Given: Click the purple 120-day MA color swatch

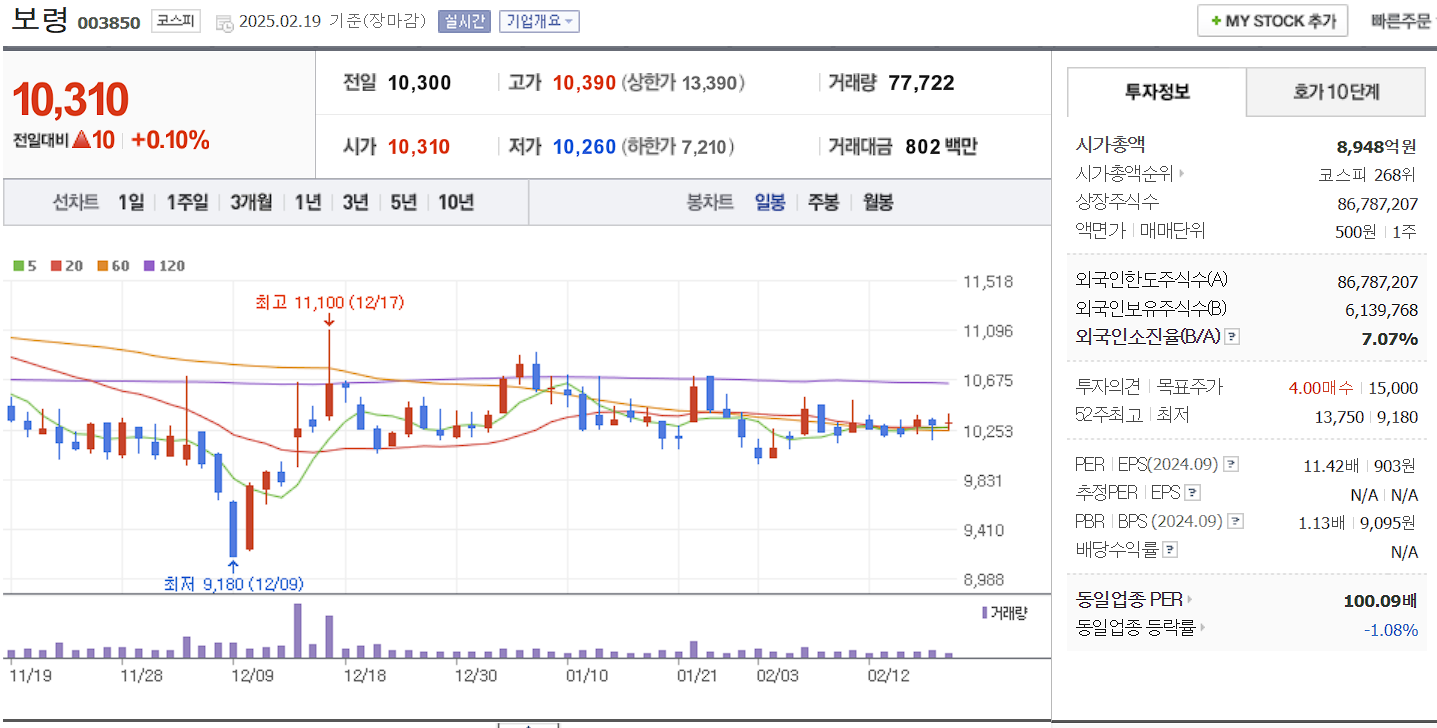Looking at the screenshot, I should pyautogui.click(x=149, y=265).
